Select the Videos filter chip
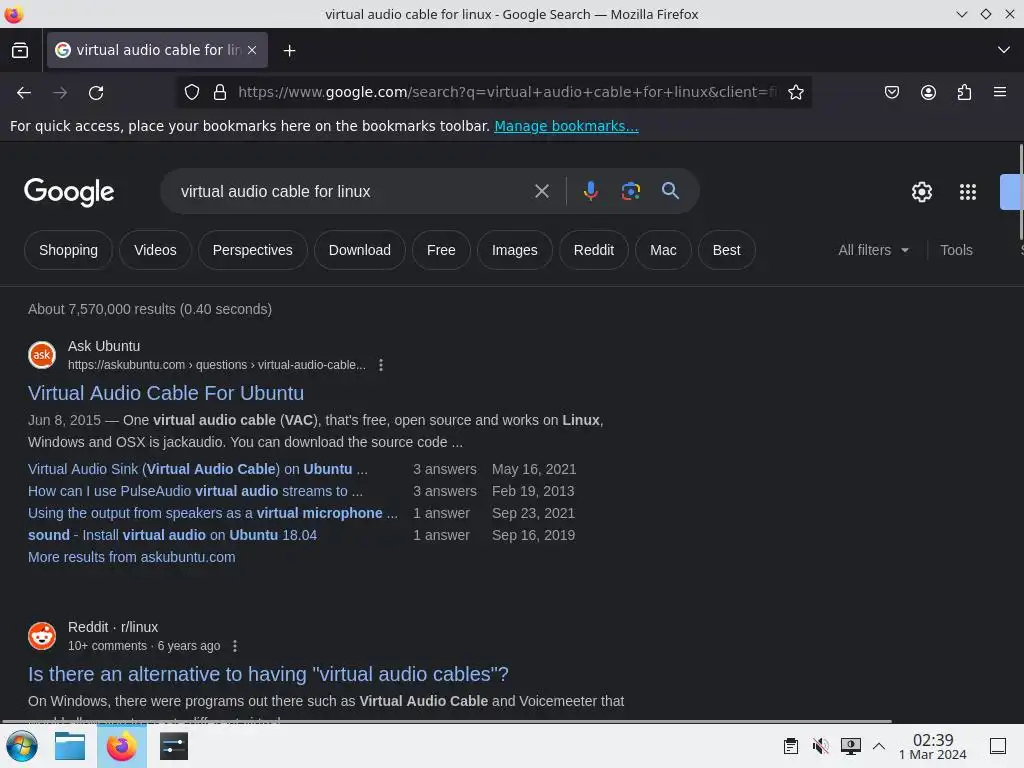This screenshot has height=768, width=1024. (x=155, y=250)
